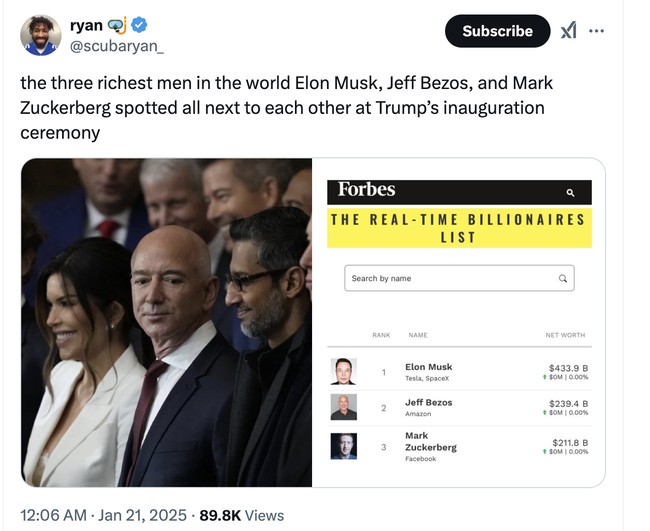
Task: Click the Forbes logo
Action: pos(366,190)
